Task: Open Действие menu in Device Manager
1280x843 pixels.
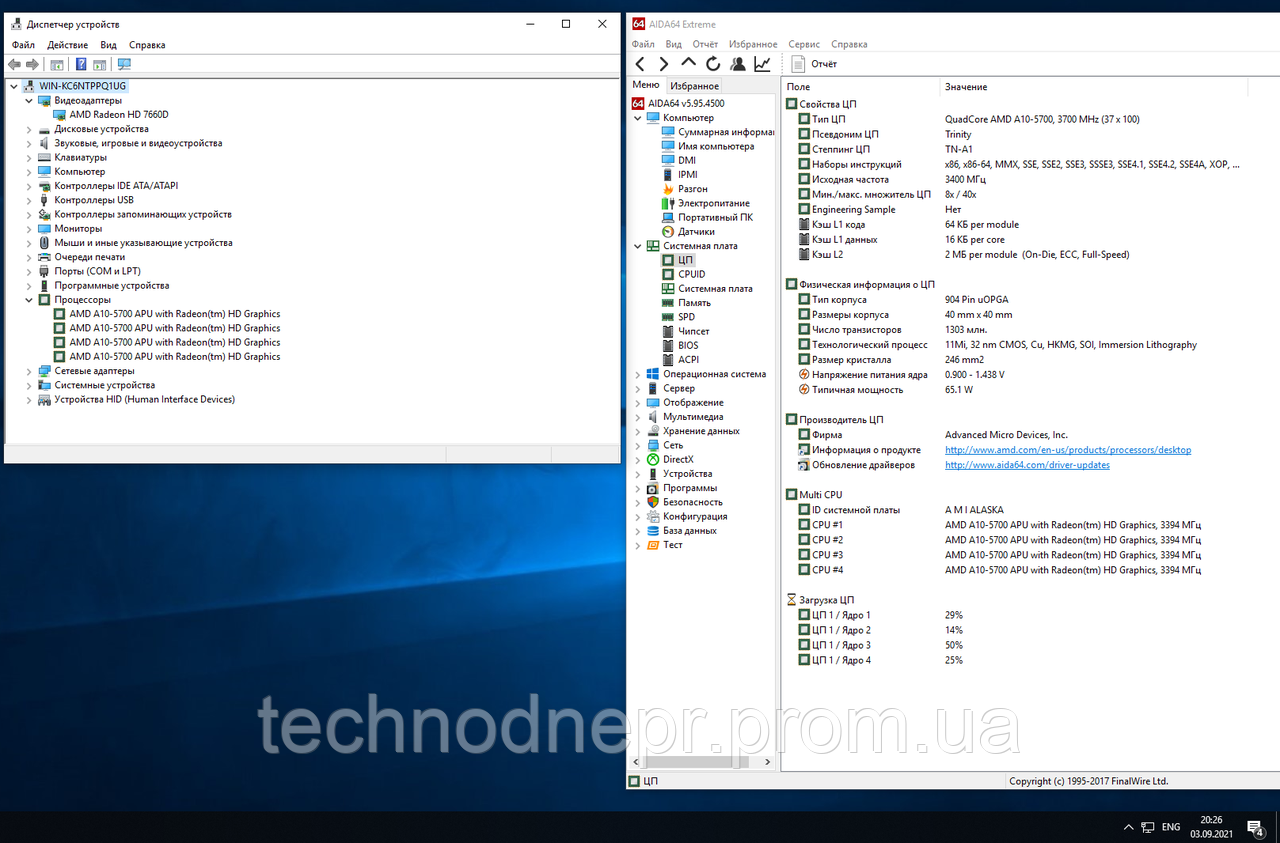Action: (67, 45)
